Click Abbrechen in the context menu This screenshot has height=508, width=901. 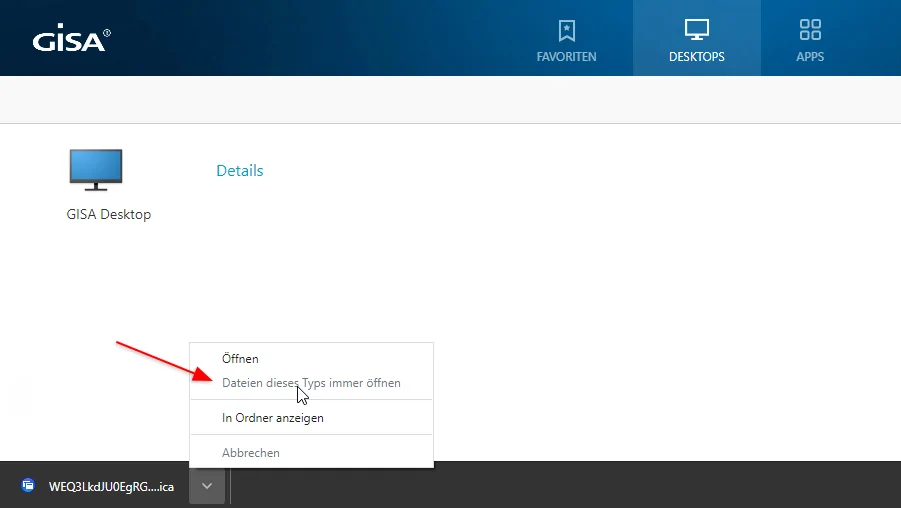[x=311, y=453]
